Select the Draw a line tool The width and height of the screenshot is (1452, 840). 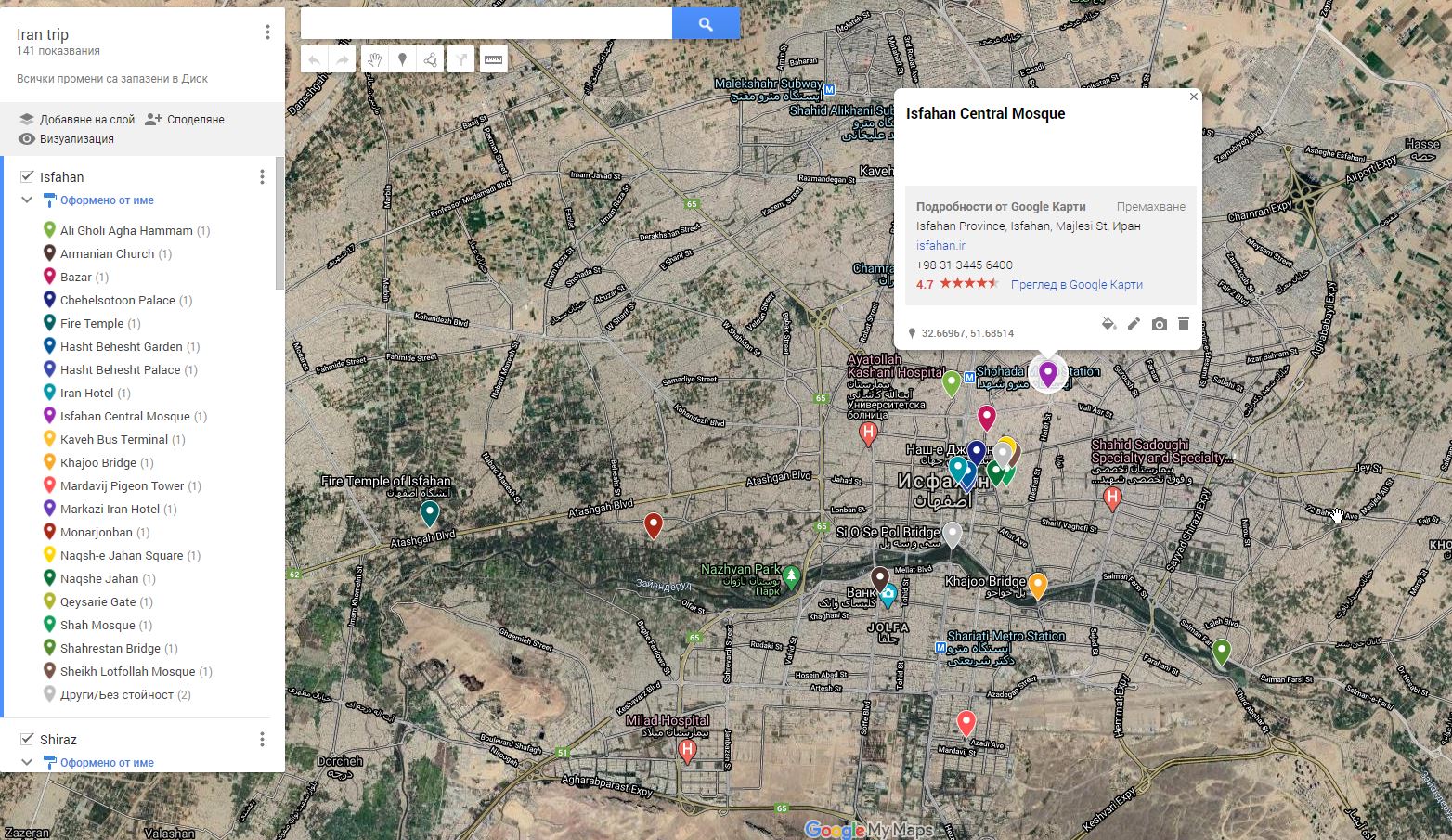tap(430, 60)
